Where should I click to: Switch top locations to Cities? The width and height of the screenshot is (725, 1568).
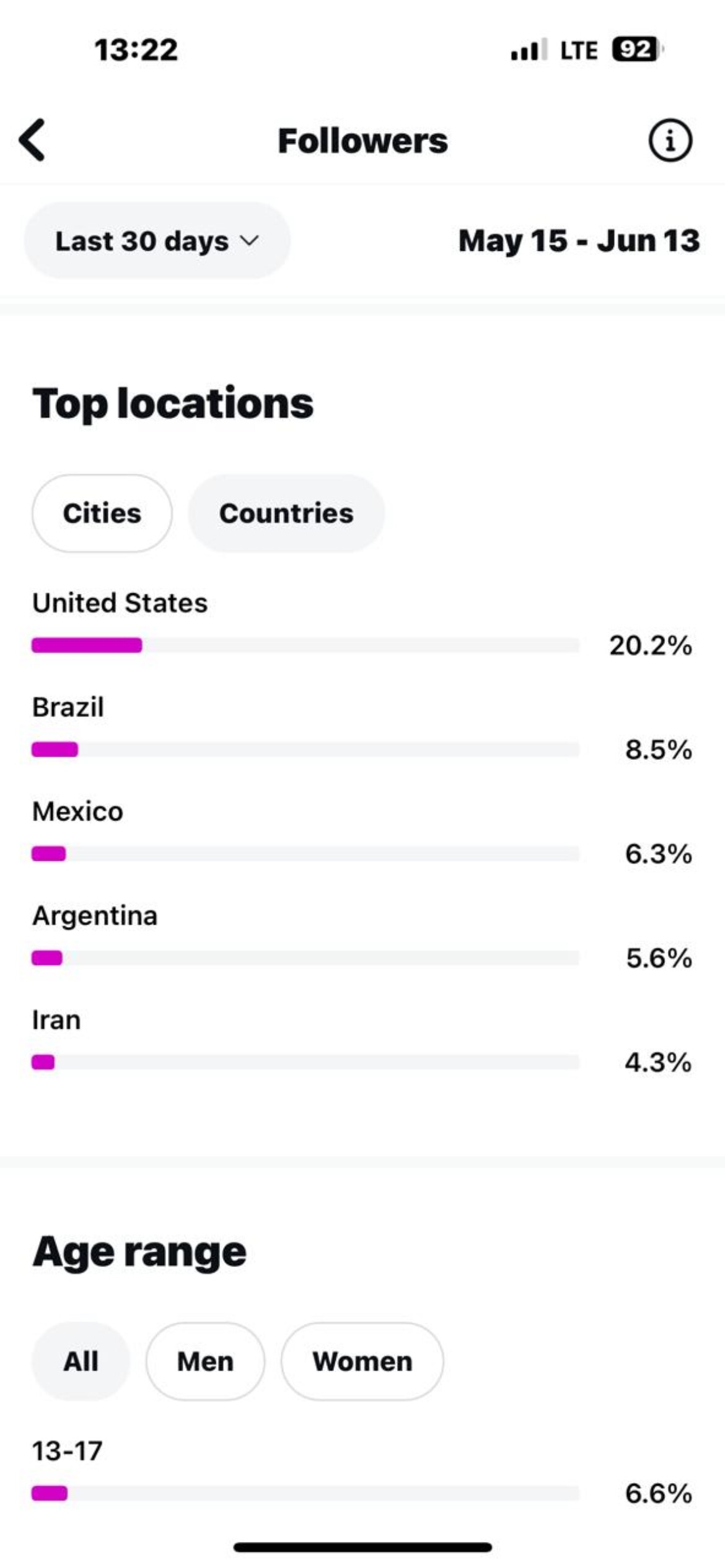pyautogui.click(x=102, y=513)
